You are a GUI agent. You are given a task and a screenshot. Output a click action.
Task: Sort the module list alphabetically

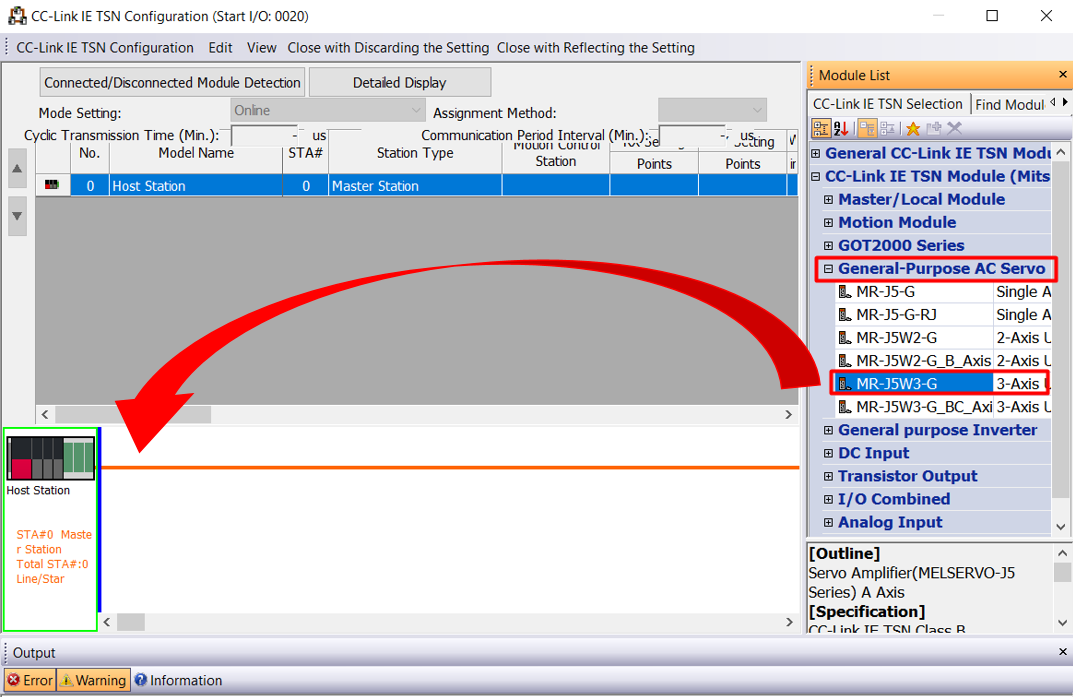pyautogui.click(x=841, y=128)
